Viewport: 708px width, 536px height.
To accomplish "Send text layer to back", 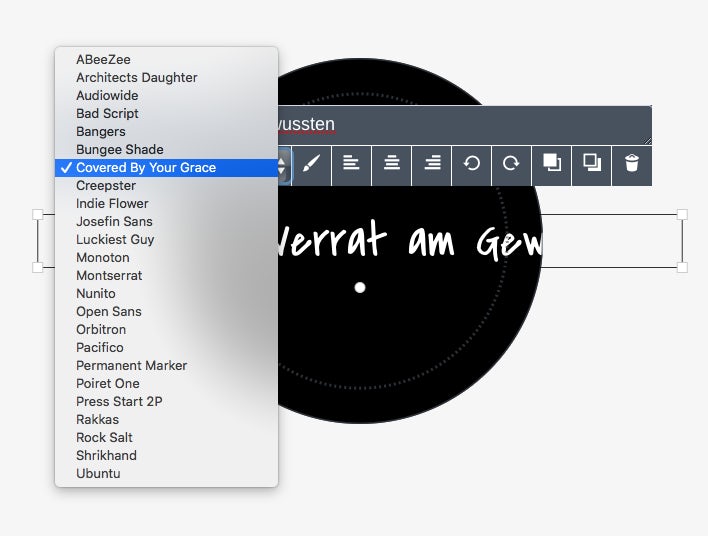I will click(592, 165).
